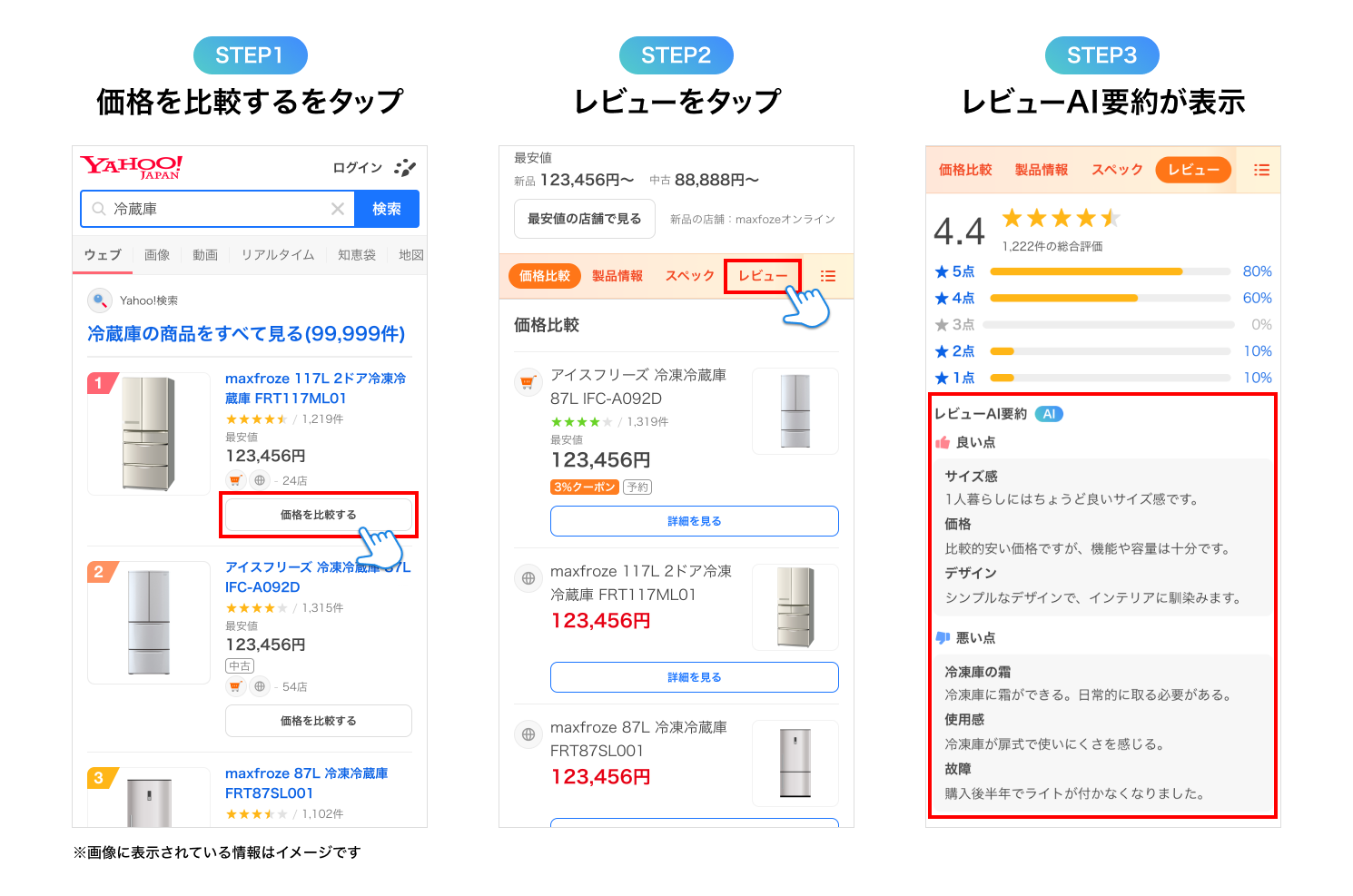The height and width of the screenshot is (896, 1353).
Task: Switch to the 製品情報 tab in STEP3
Action: (x=1041, y=170)
